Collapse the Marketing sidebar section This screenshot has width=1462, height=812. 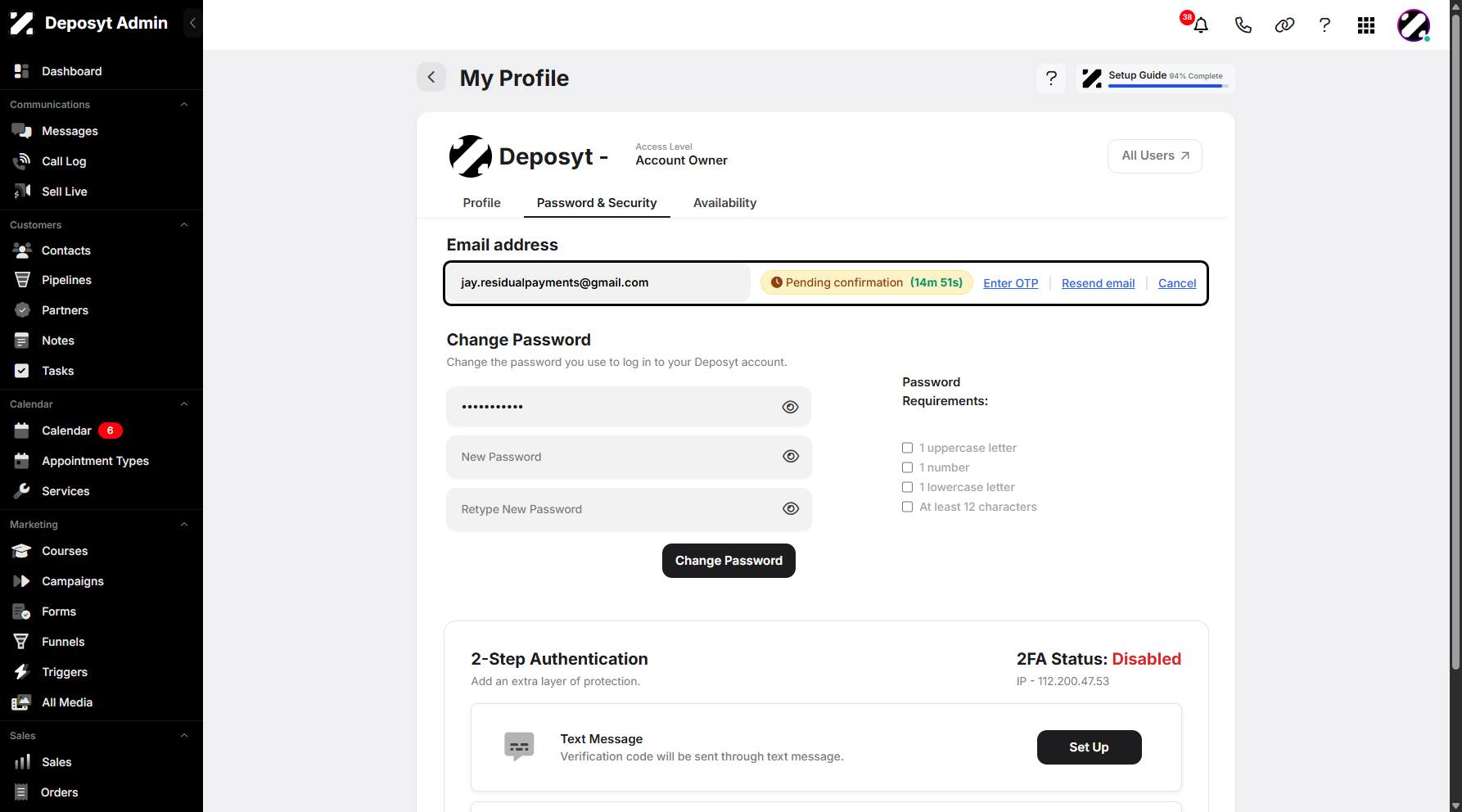click(184, 525)
